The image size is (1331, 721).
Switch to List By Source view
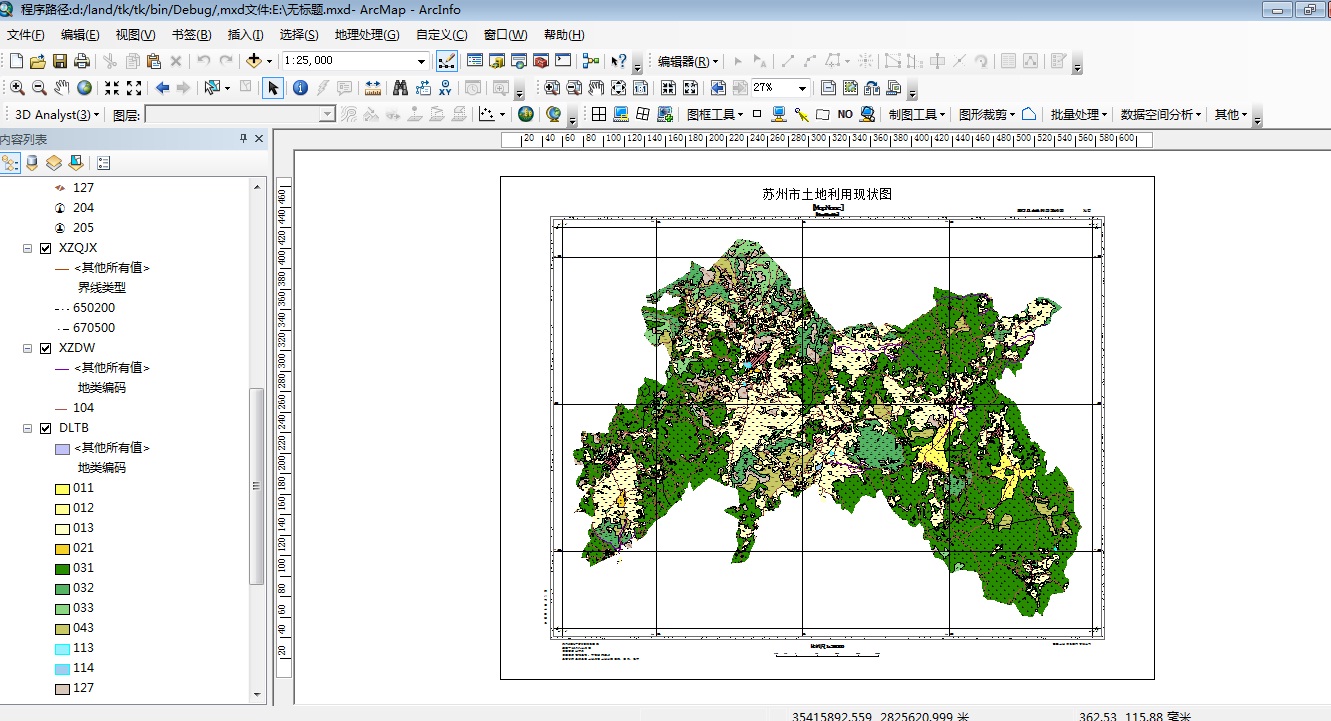click(32, 162)
